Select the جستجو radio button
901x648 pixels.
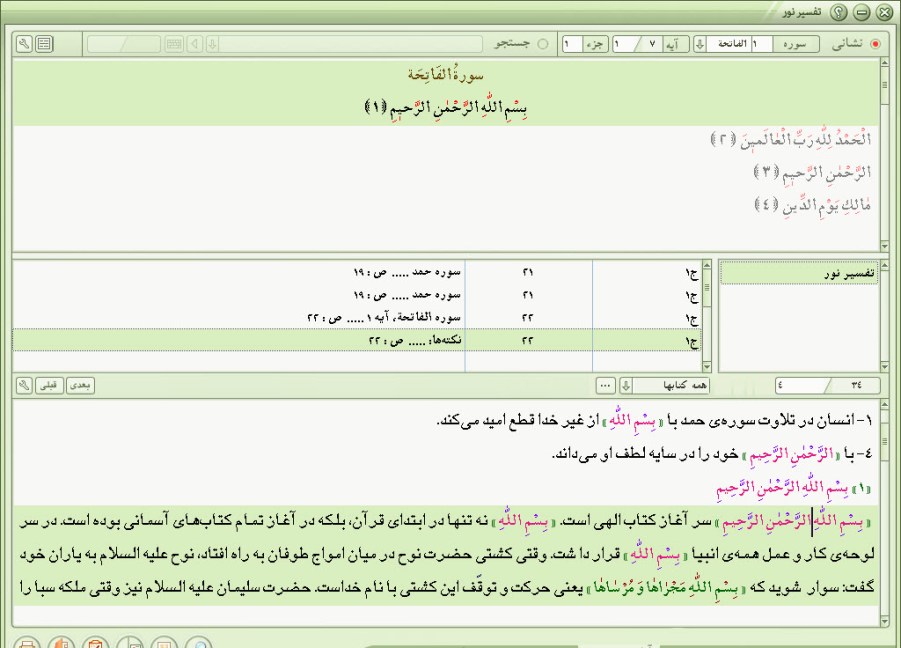pyautogui.click(x=542, y=44)
